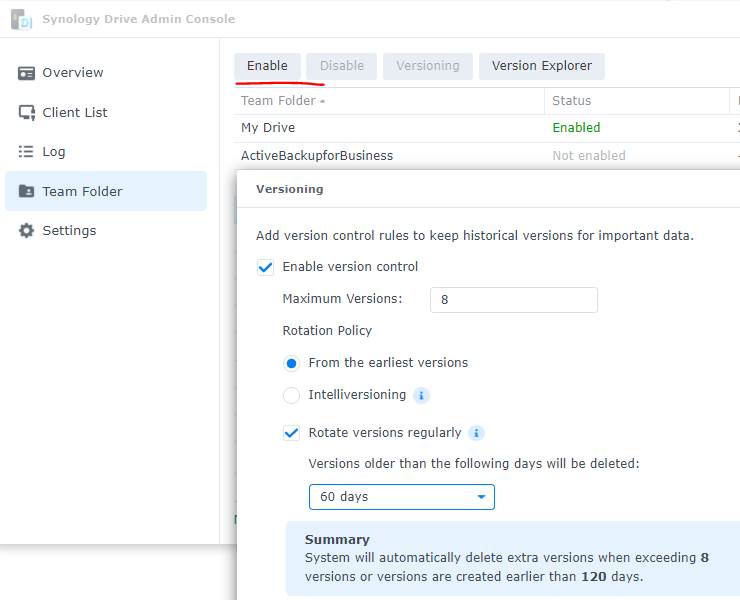
Task: Click info icon beside Rotate versions regularly
Action: [x=476, y=433]
